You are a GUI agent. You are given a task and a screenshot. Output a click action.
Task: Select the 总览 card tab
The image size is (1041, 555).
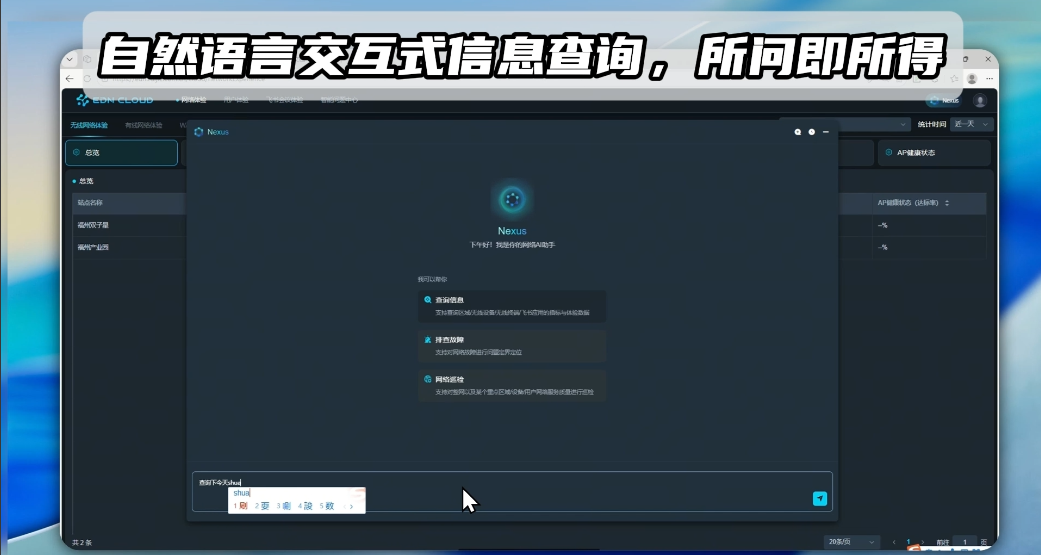[x=121, y=153]
